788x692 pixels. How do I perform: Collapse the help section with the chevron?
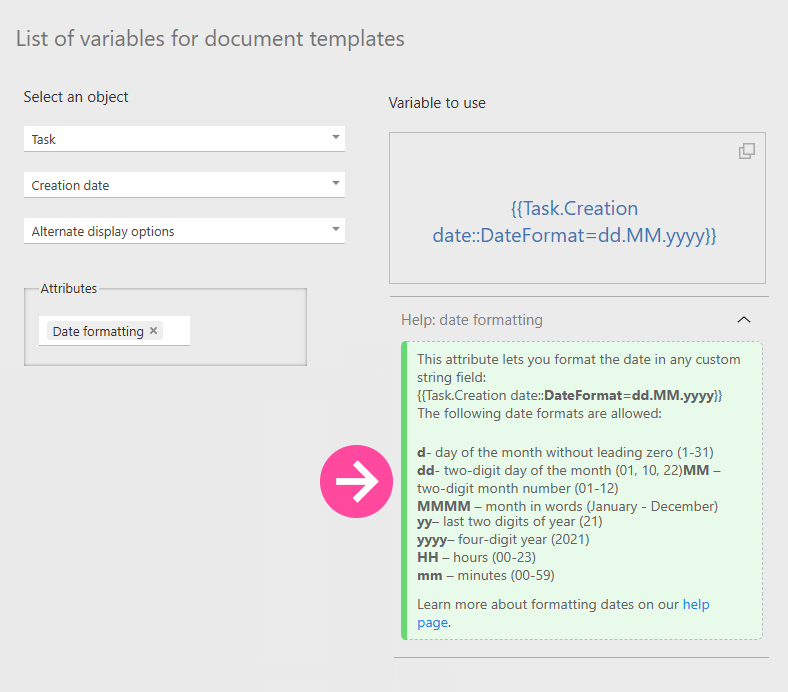[x=743, y=320]
